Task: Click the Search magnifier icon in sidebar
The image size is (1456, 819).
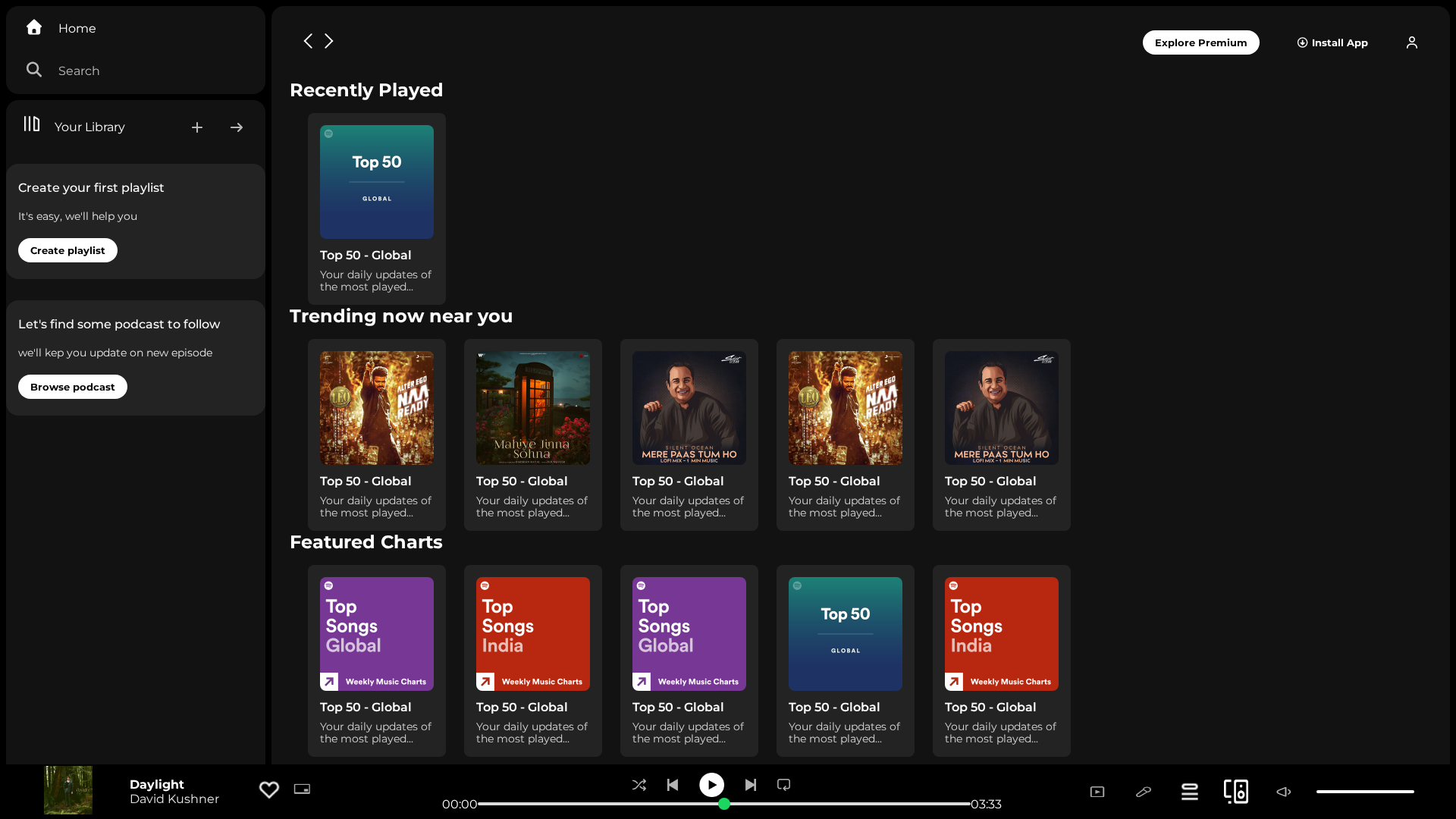Action: (x=34, y=70)
